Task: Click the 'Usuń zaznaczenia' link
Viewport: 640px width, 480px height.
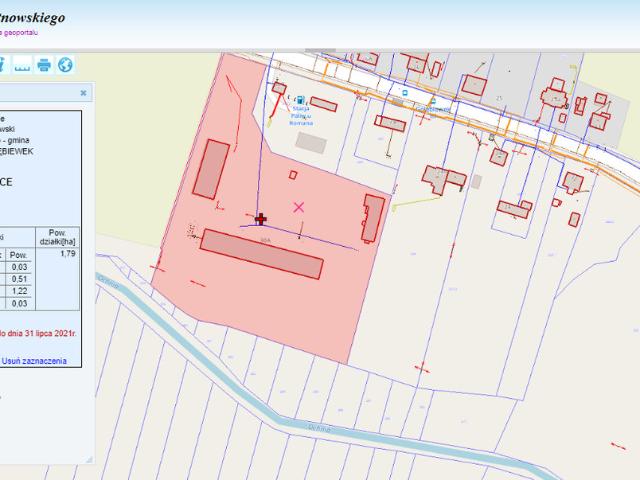Action: coord(35,361)
